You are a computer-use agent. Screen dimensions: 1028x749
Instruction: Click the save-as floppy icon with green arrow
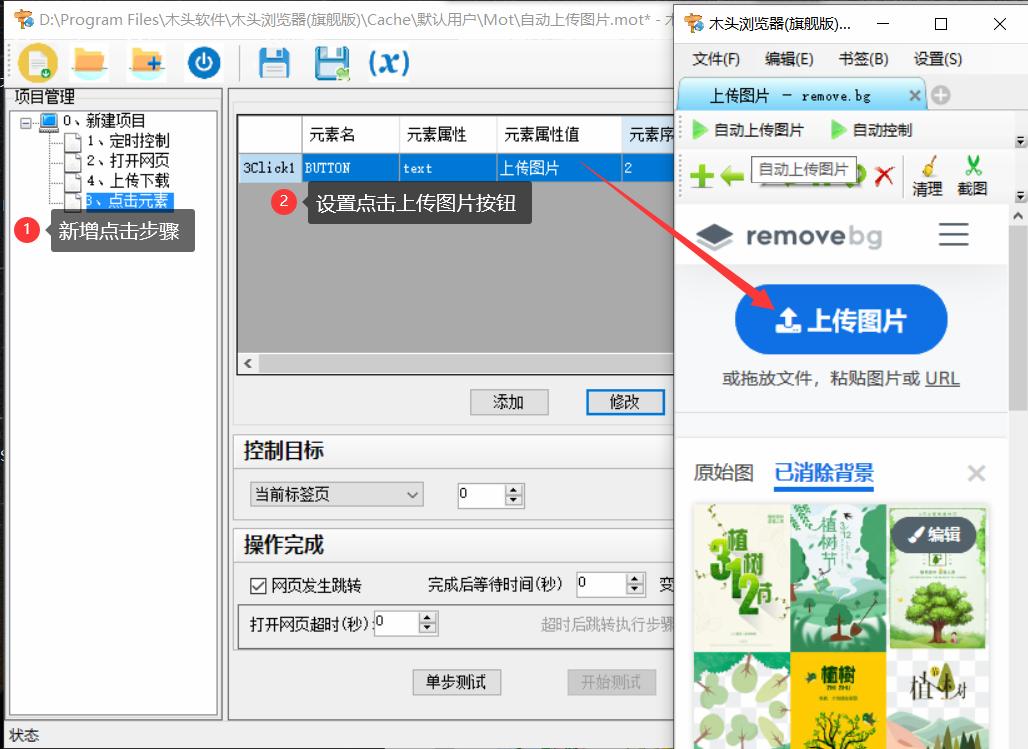[332, 62]
